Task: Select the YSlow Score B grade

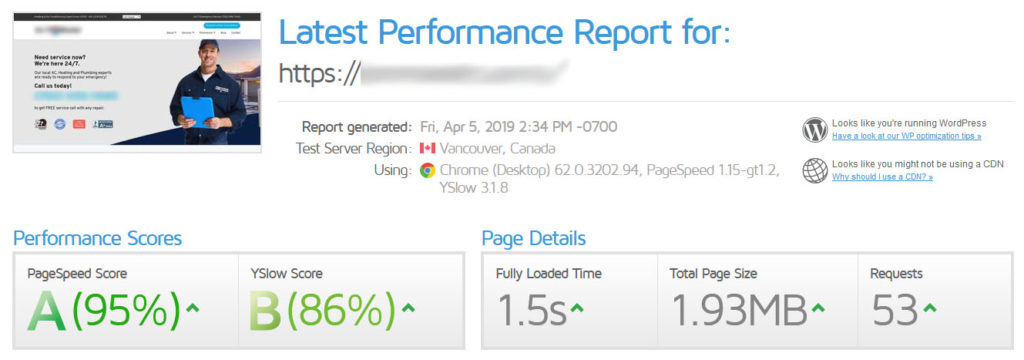Action: click(266, 310)
